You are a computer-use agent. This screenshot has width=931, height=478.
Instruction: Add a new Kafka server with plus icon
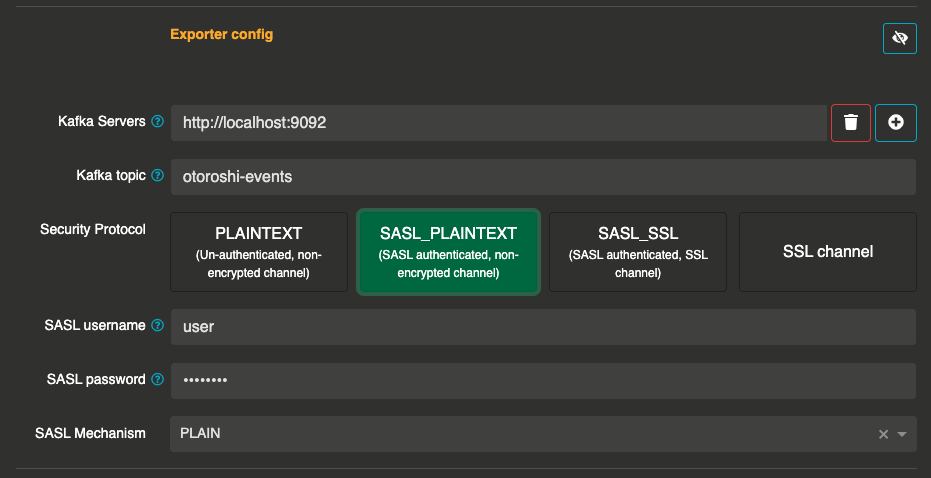click(x=896, y=122)
